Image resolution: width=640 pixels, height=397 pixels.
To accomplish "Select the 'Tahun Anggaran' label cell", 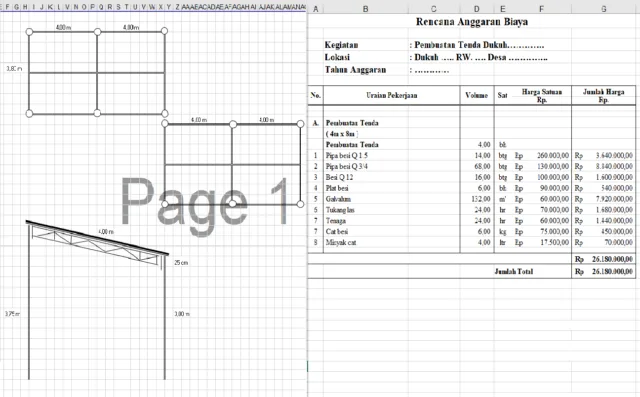I will (x=355, y=69).
